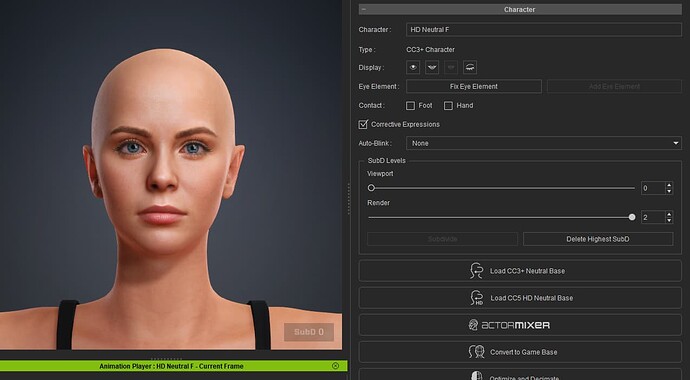This screenshot has height=380, width=690.
Task: Click the Render SubD slider handle
Action: pos(632,217)
